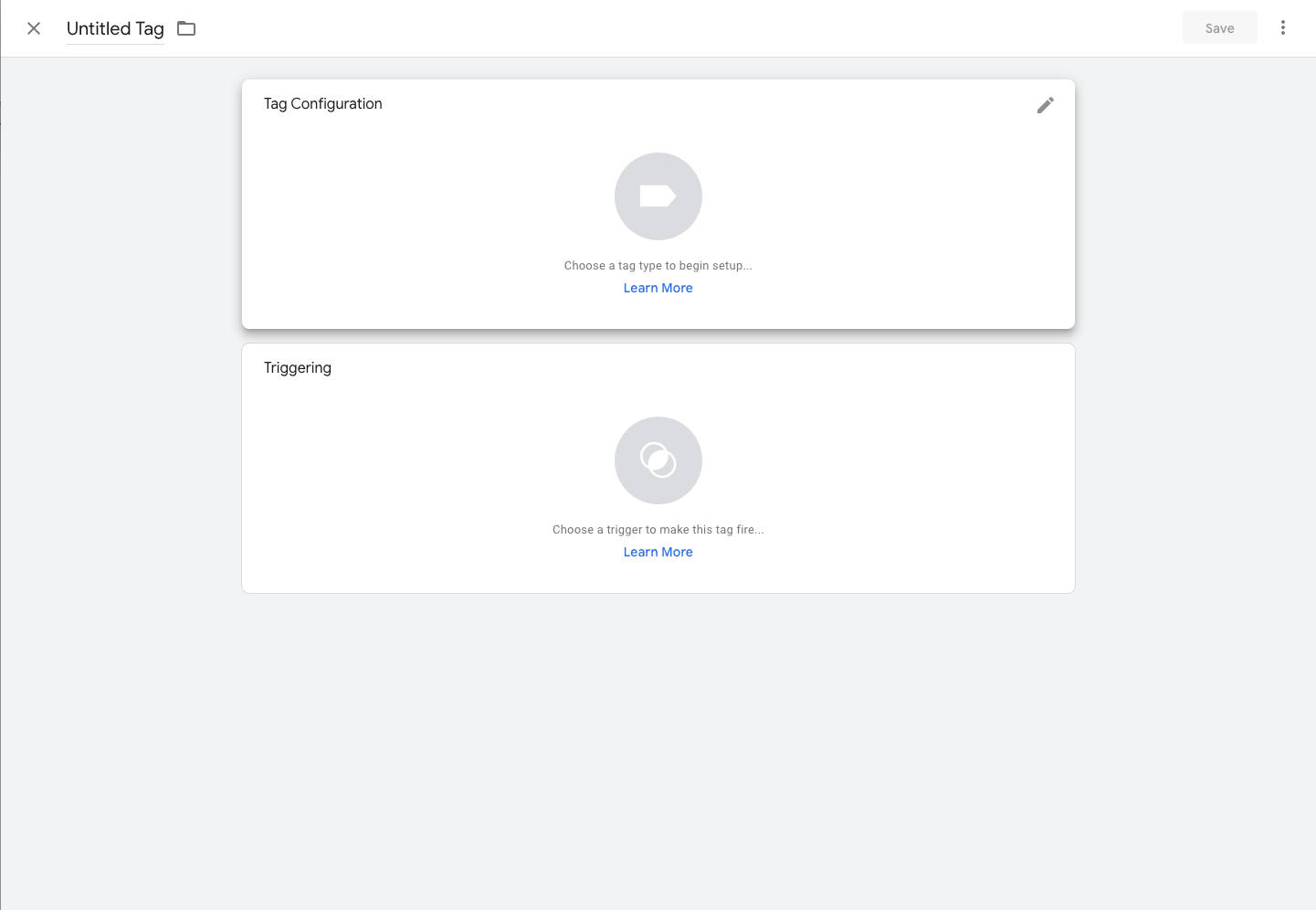Select the Tag Configuration heading
Image resolution: width=1316 pixels, height=910 pixels.
tap(323, 103)
